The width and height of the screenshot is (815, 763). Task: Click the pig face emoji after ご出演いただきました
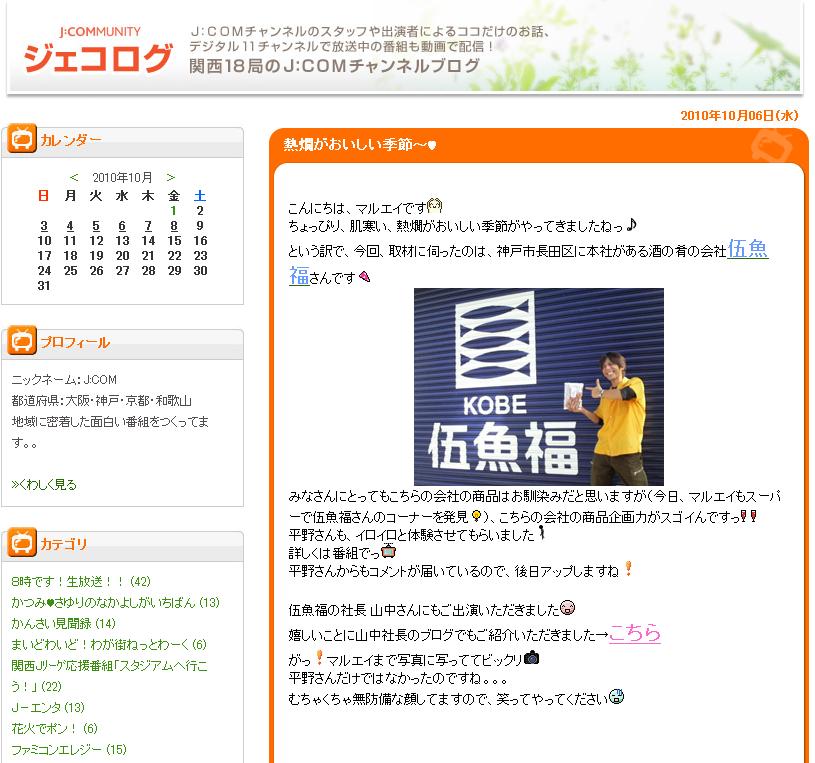[567, 607]
